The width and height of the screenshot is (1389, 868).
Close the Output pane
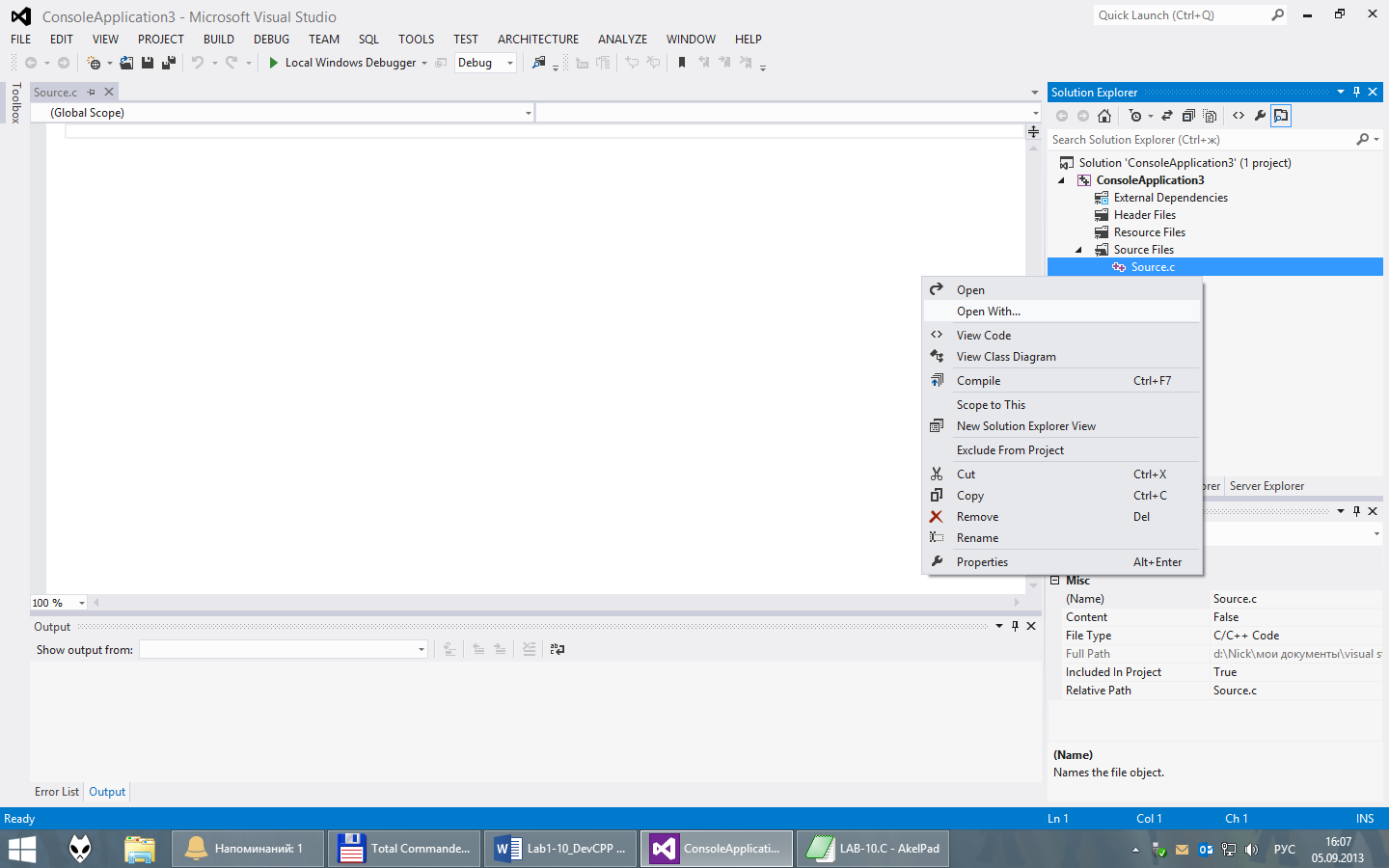point(1031,626)
